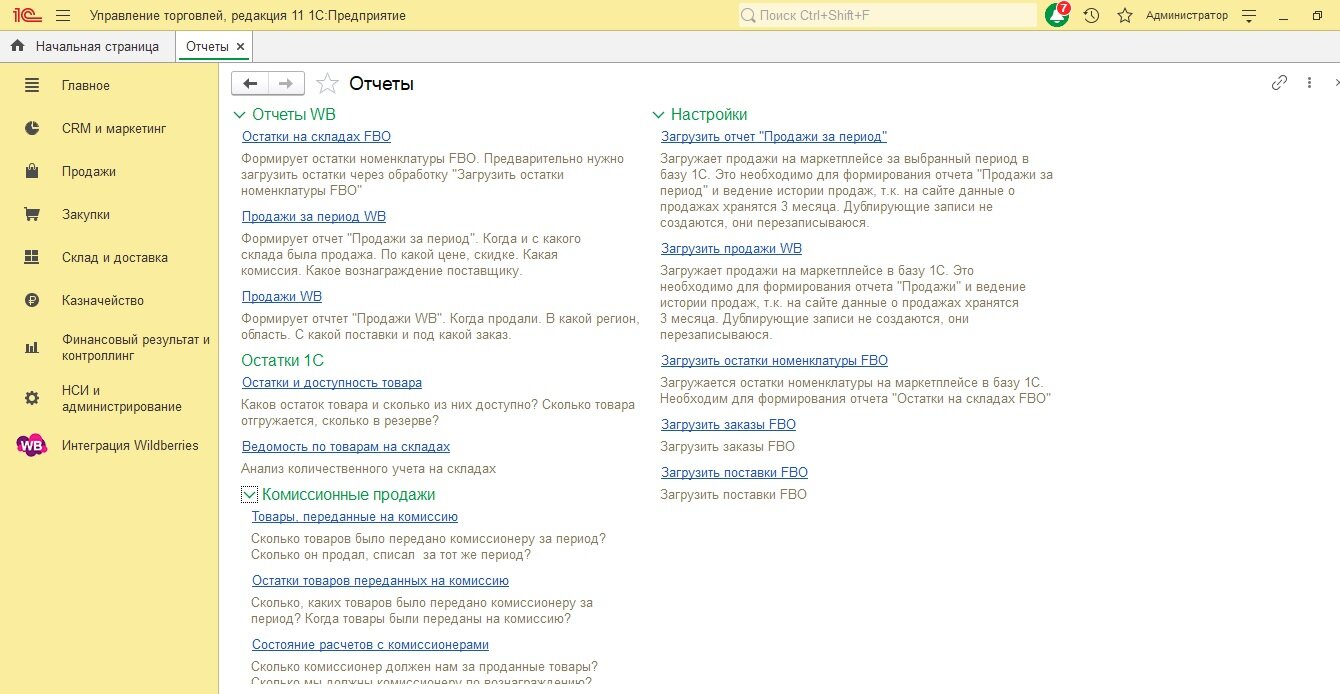Screen dimensions: 1340x694
Task: Click the Казначейство ruble coin icon
Action: (32, 301)
